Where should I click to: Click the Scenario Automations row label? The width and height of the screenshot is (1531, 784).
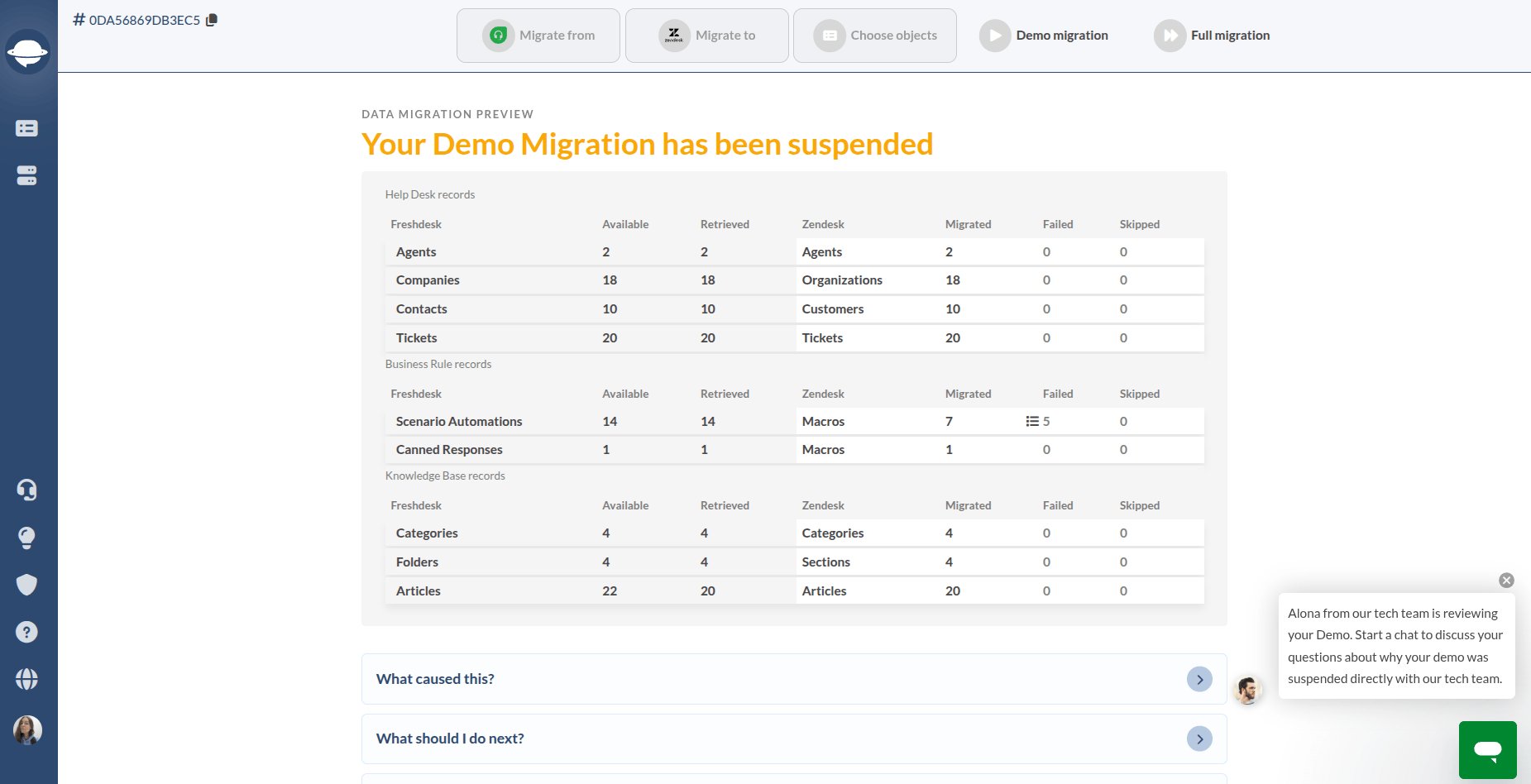(459, 421)
